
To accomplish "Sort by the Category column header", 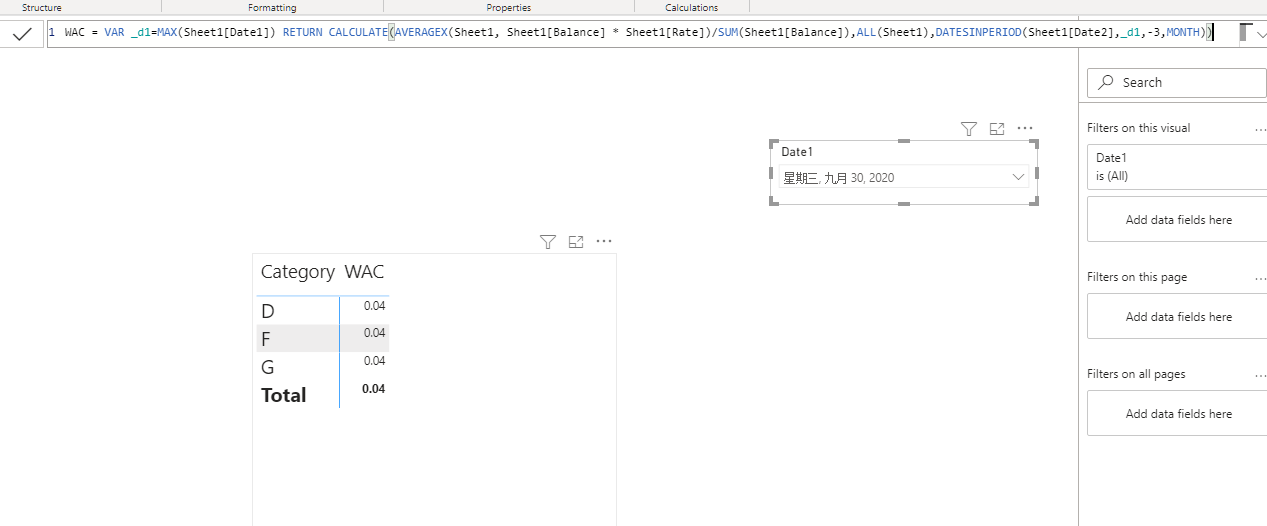I will pos(297,271).
